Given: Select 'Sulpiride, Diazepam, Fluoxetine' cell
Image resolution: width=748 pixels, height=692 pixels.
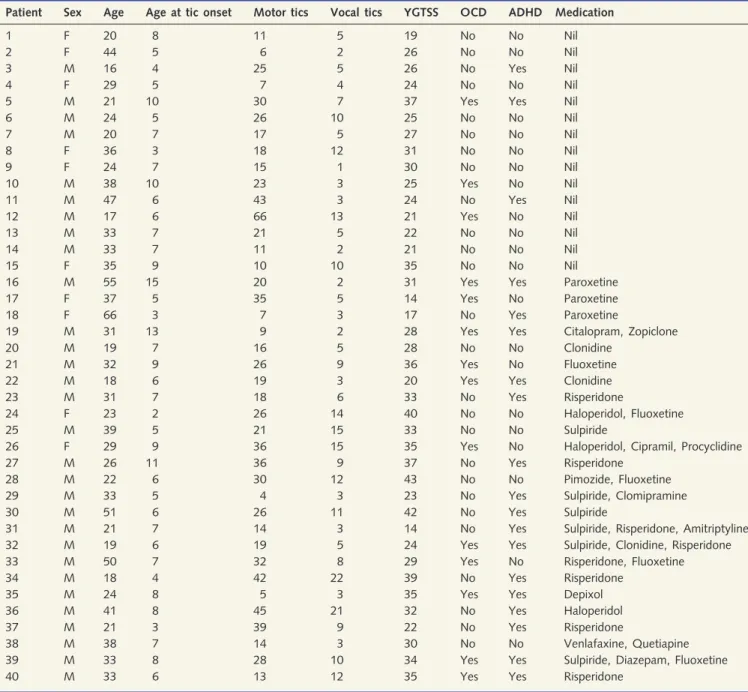Looking at the screenshot, I should [645, 660].
